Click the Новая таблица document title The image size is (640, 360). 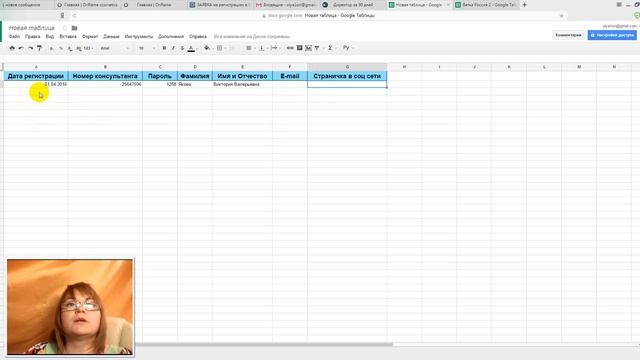click(31, 28)
